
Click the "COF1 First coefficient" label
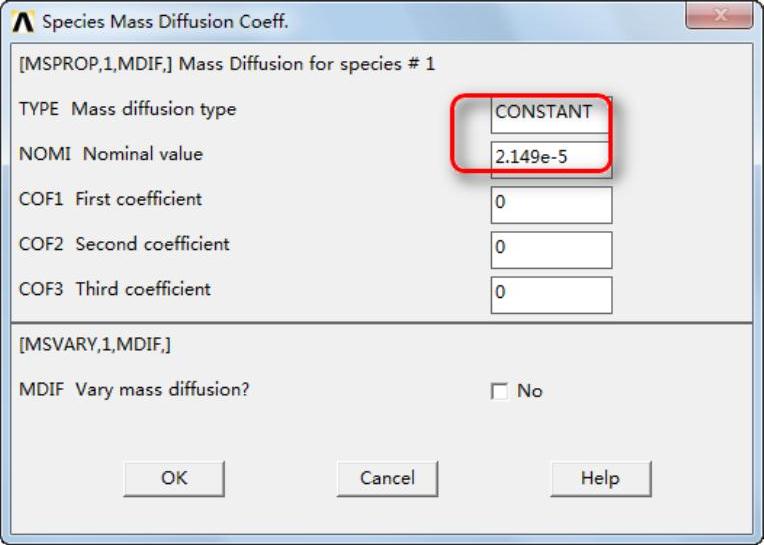pyautogui.click(x=110, y=199)
